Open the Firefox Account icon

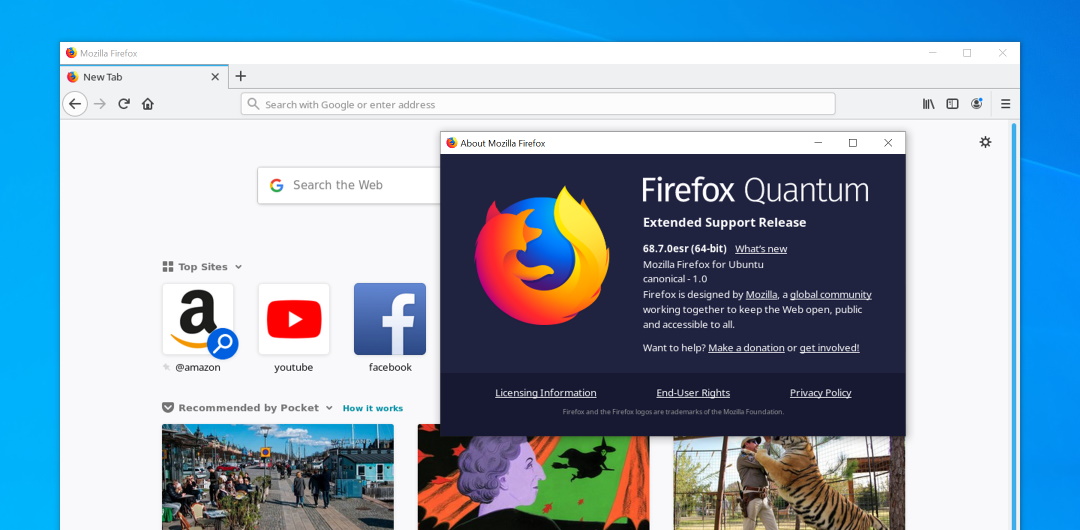coord(976,104)
